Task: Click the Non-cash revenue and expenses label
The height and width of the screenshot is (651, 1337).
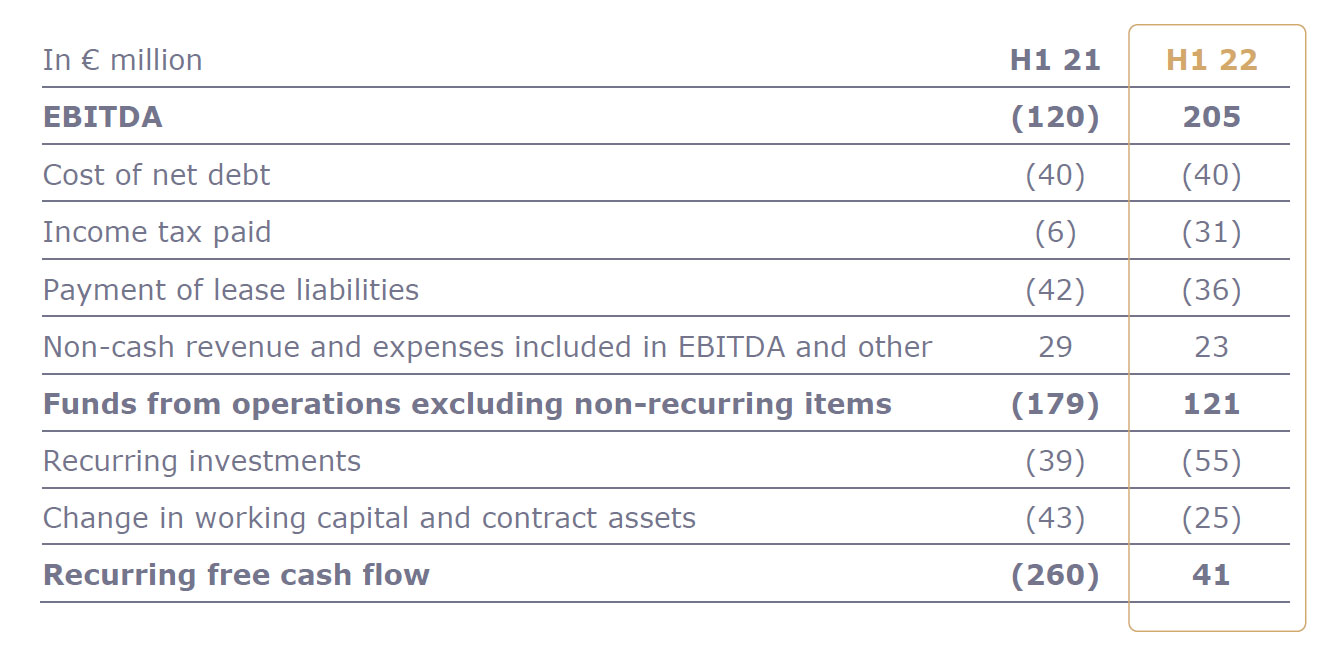Action: click(x=487, y=347)
